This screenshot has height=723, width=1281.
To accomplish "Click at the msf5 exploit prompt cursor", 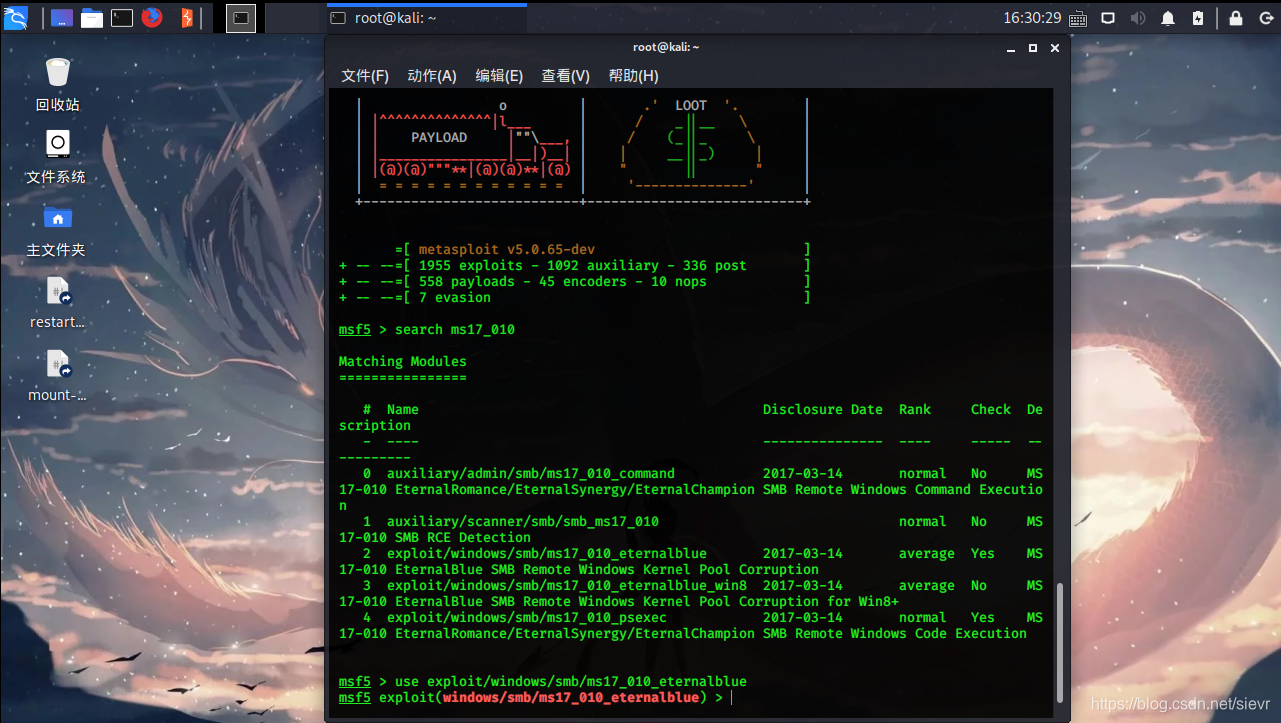I will 732,698.
